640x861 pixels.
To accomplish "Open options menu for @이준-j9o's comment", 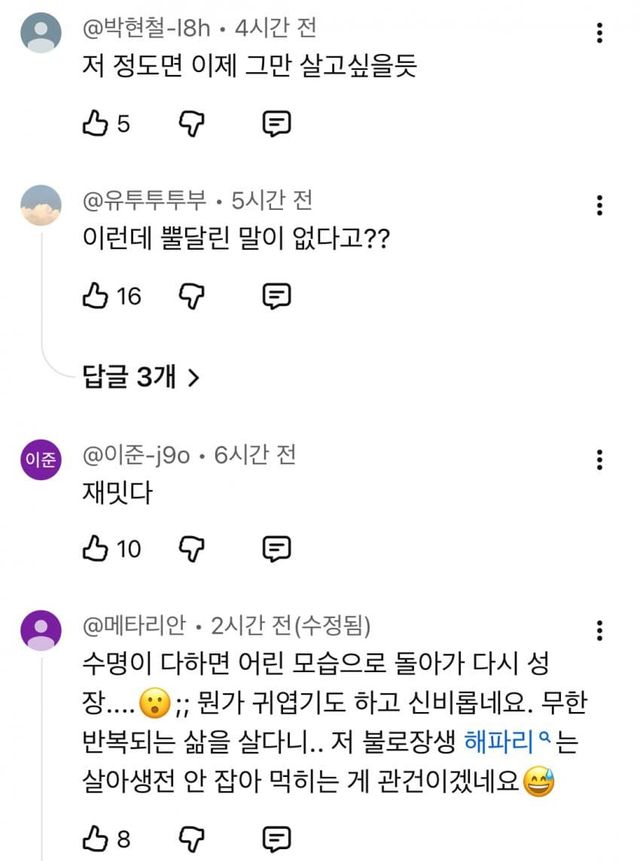I will (599, 459).
